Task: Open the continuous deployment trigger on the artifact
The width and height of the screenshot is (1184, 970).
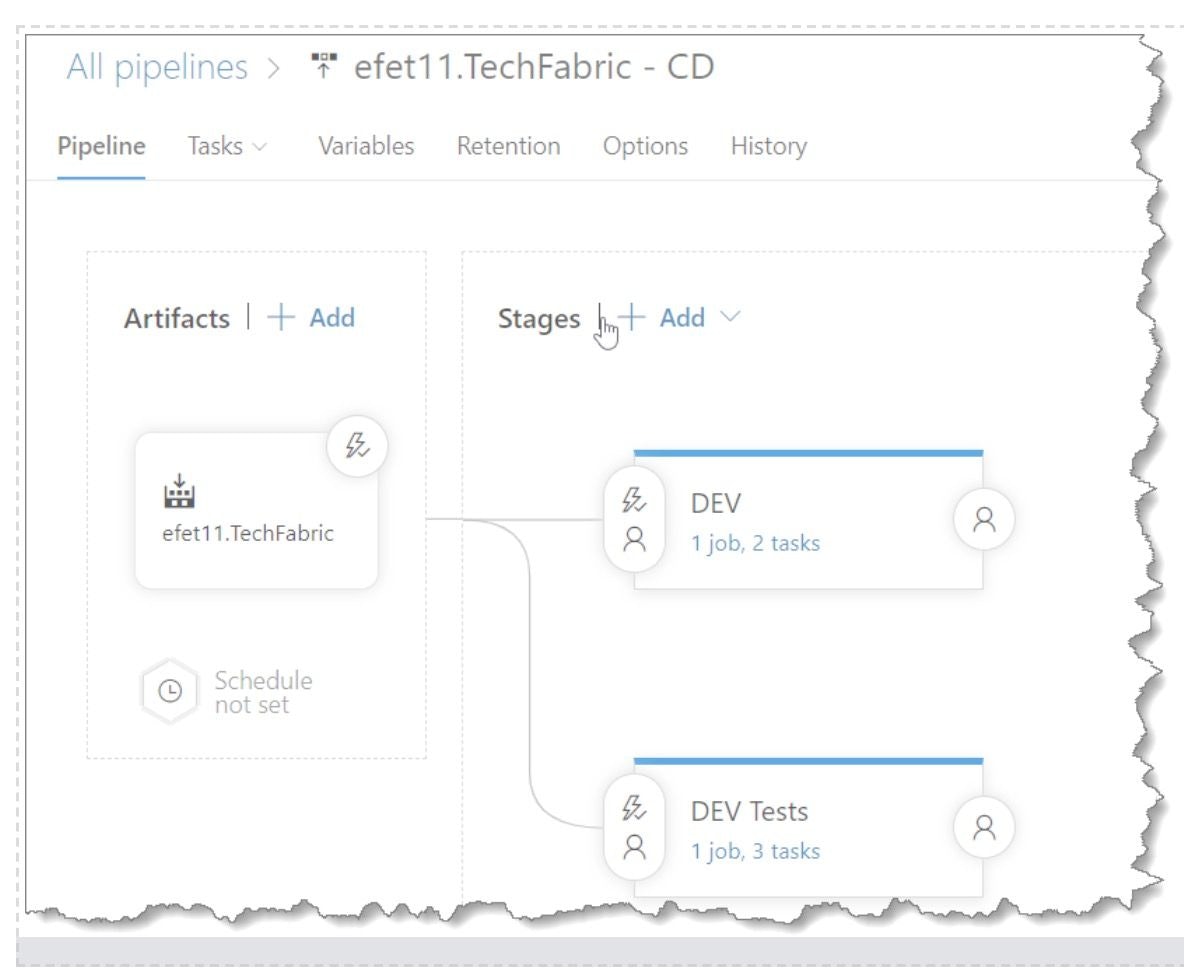Action: [360, 448]
